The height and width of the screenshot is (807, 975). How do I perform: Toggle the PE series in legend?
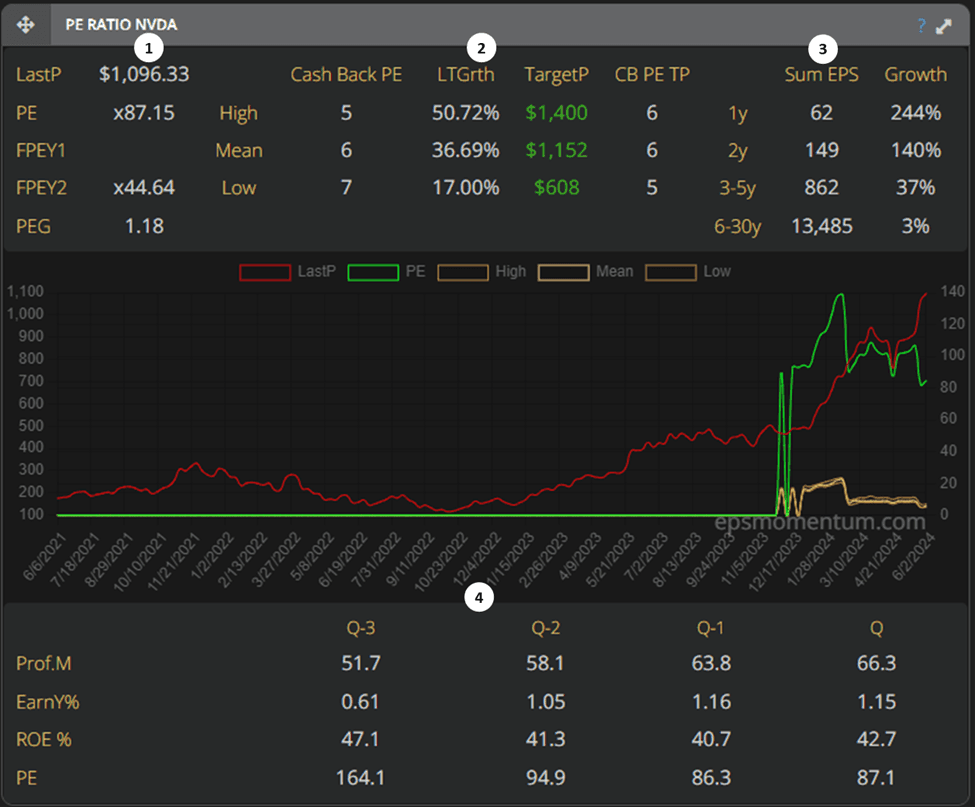386,272
